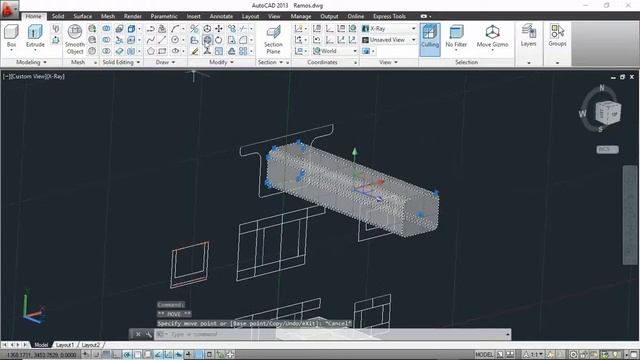
Task: Click the WCS label below ViewCube
Action: coord(607,149)
